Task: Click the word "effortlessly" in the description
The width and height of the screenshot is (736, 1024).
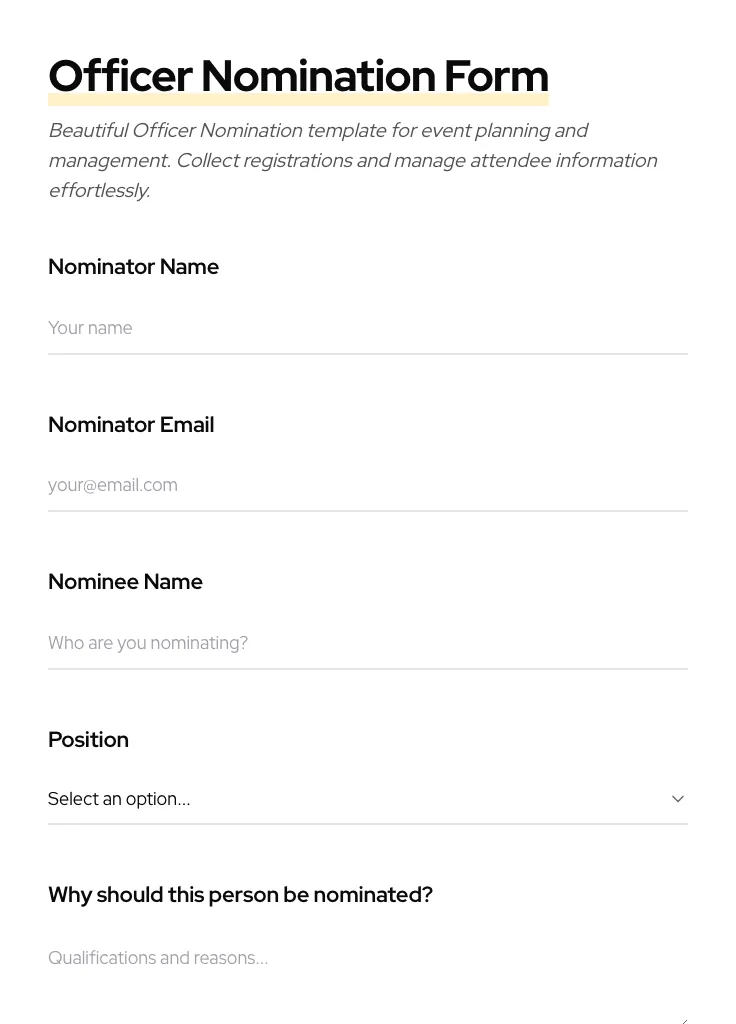Action: (x=98, y=190)
